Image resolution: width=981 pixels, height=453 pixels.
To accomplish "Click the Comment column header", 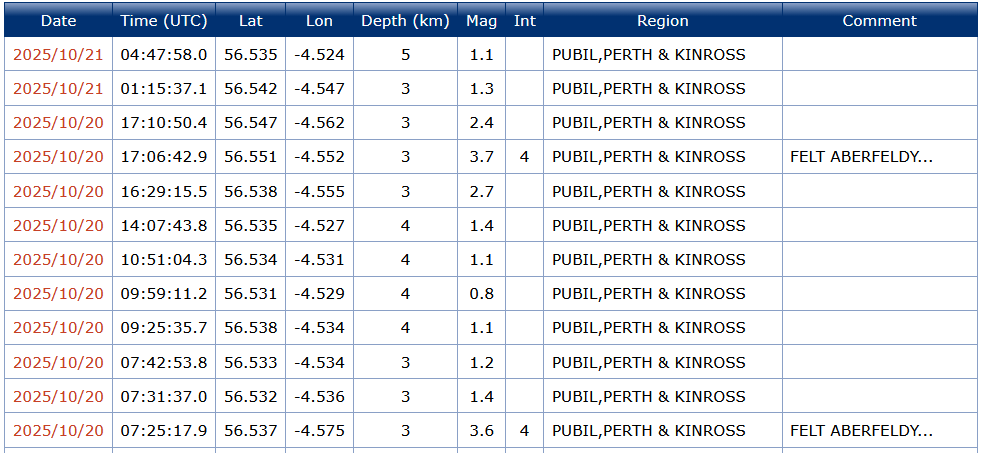I will 879,20.
